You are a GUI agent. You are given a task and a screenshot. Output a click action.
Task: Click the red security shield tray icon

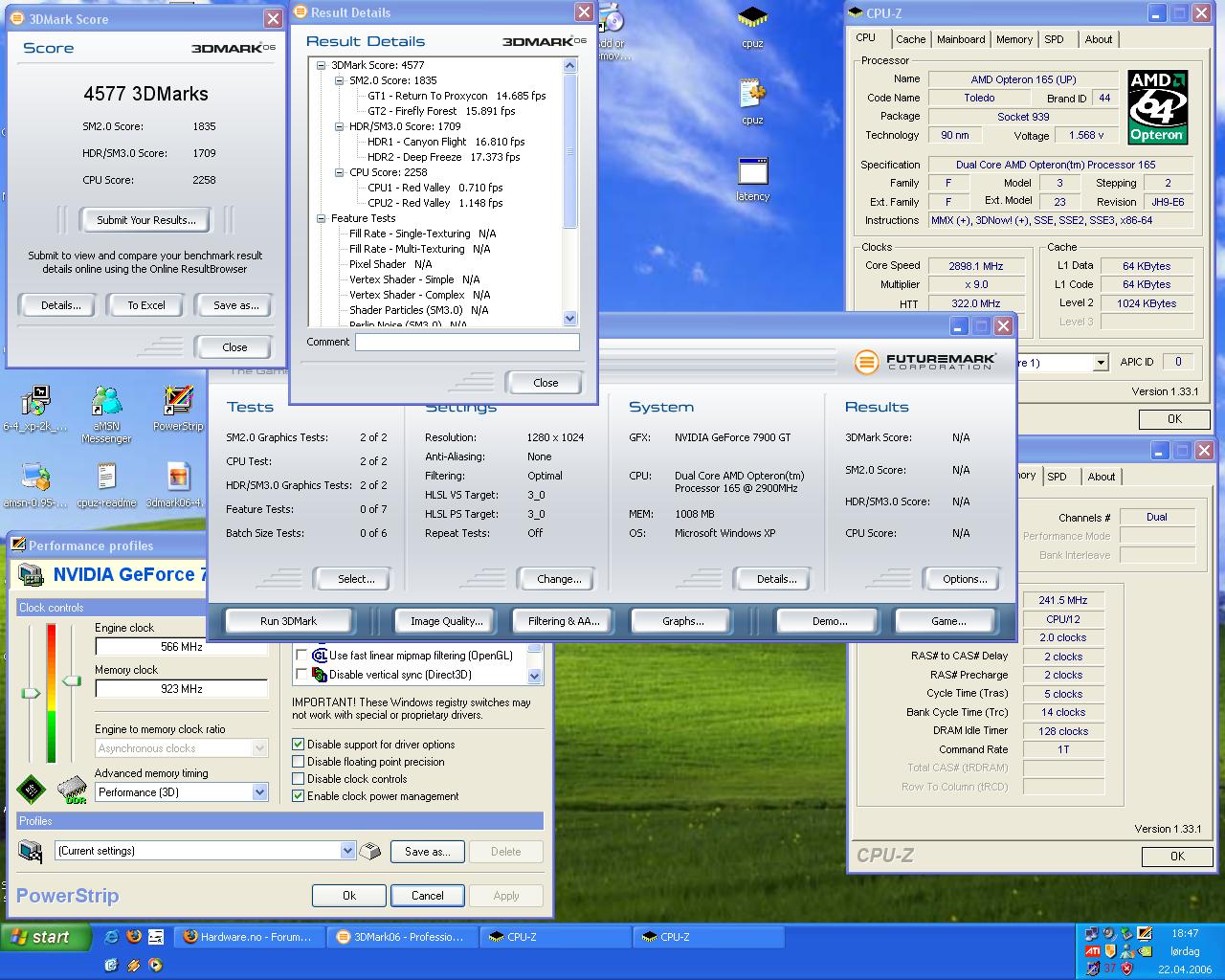[x=1127, y=969]
